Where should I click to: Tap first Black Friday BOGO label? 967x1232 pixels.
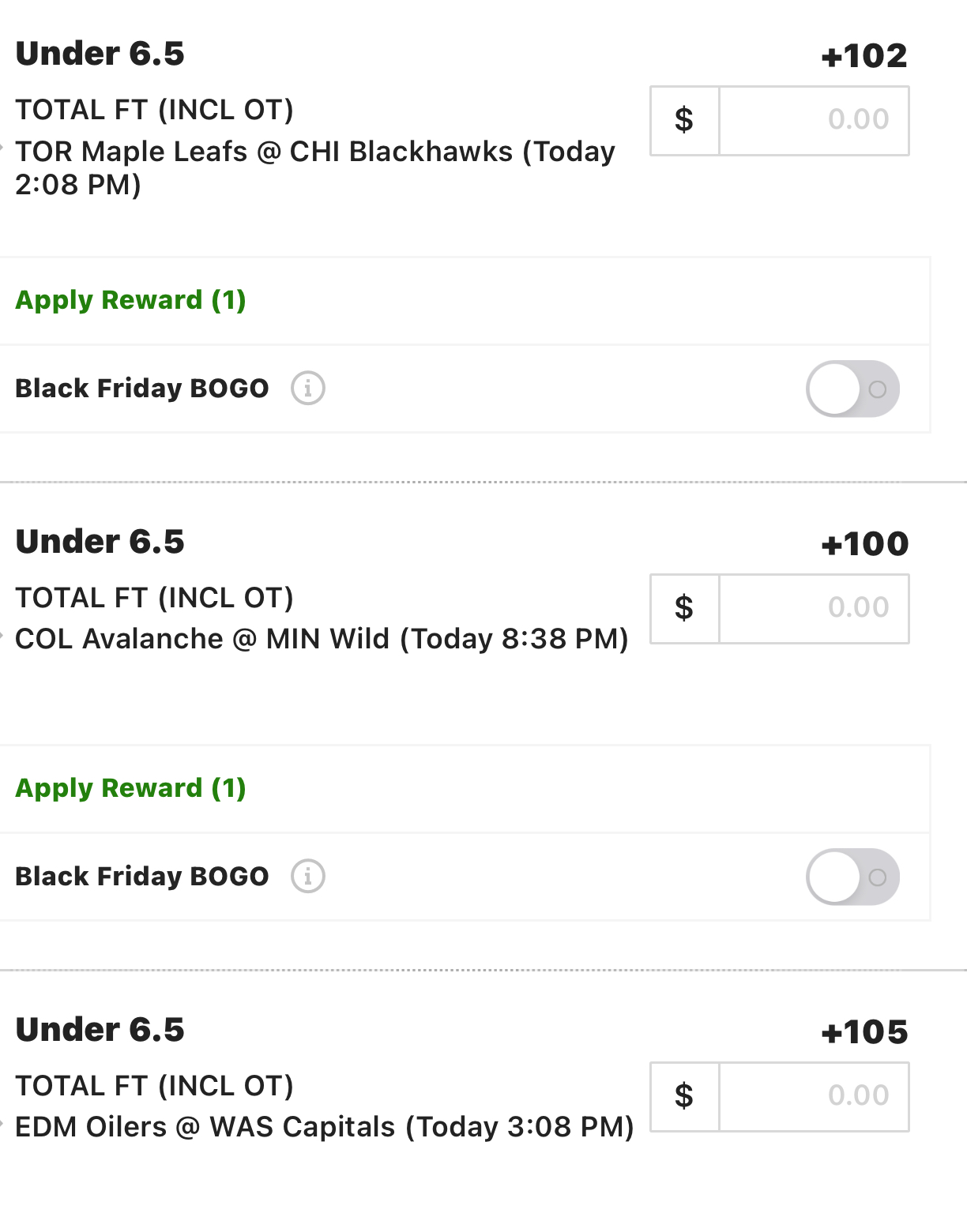tap(142, 389)
